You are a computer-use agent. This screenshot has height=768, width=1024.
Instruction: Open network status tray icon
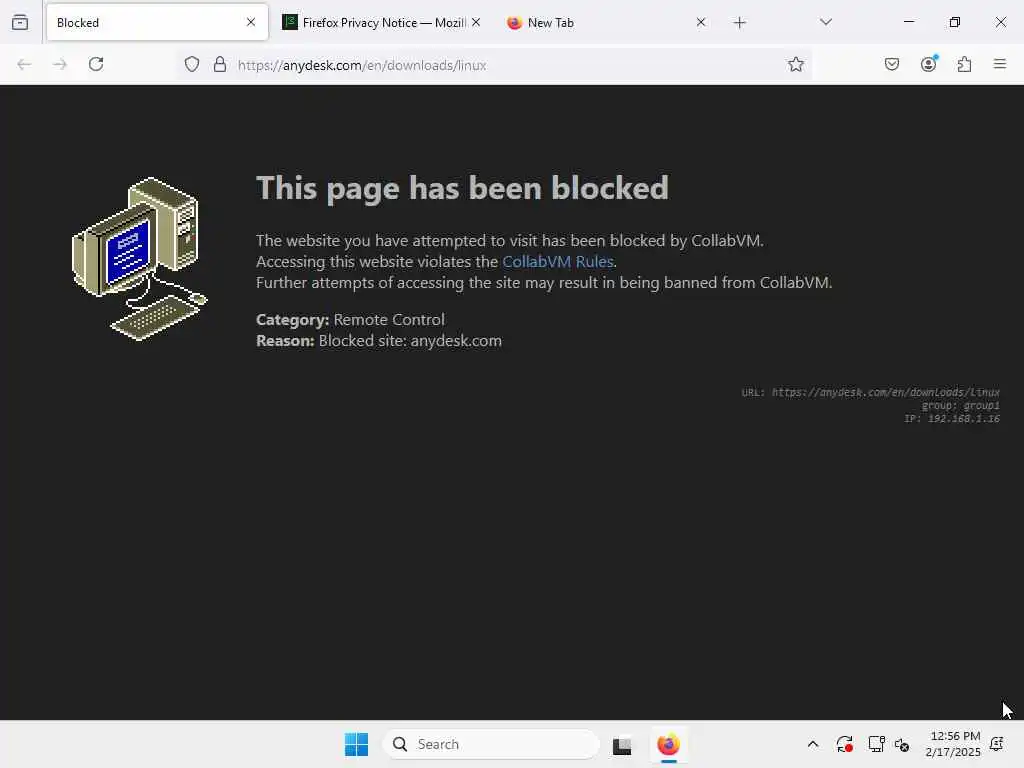876,744
